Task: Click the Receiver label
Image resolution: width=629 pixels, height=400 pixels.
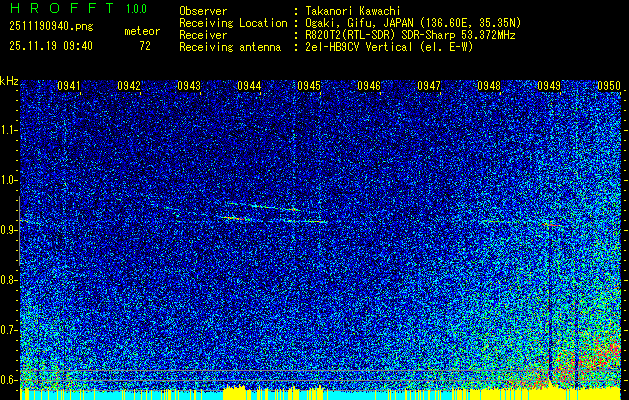Action: pyautogui.click(x=203, y=35)
